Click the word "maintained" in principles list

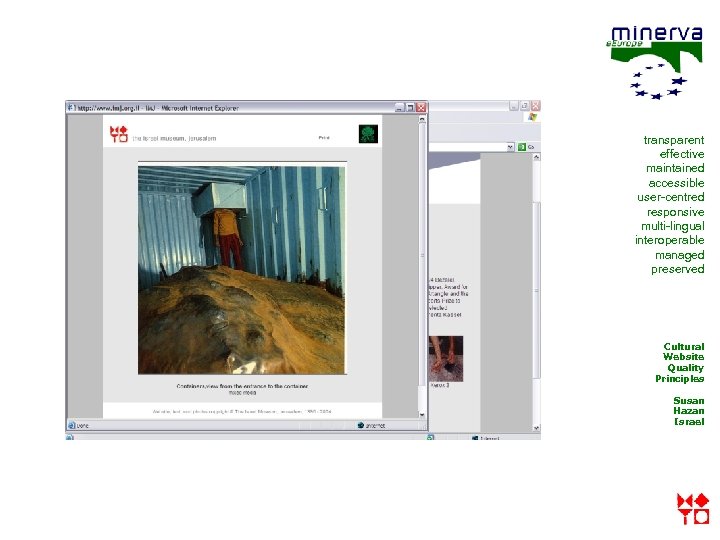tap(675, 169)
